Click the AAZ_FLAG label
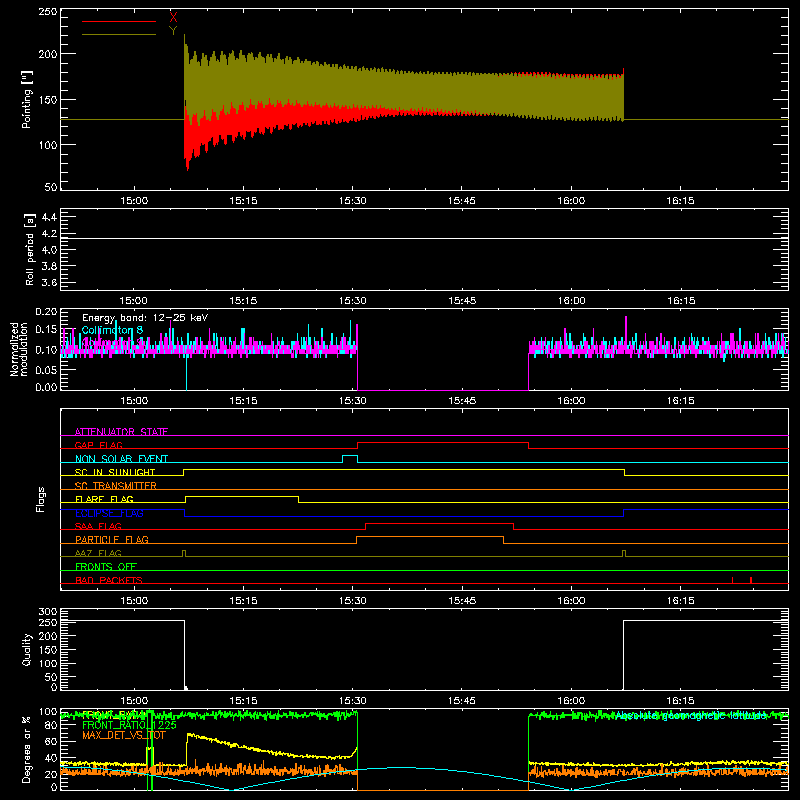 [x=98, y=553]
